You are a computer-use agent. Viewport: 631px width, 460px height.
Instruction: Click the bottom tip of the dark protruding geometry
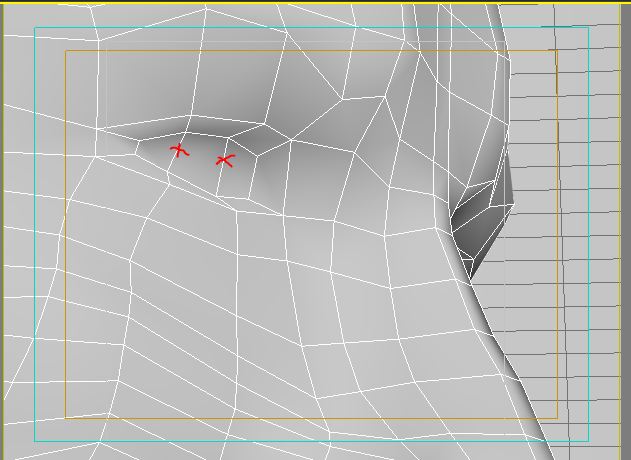[x=471, y=275]
